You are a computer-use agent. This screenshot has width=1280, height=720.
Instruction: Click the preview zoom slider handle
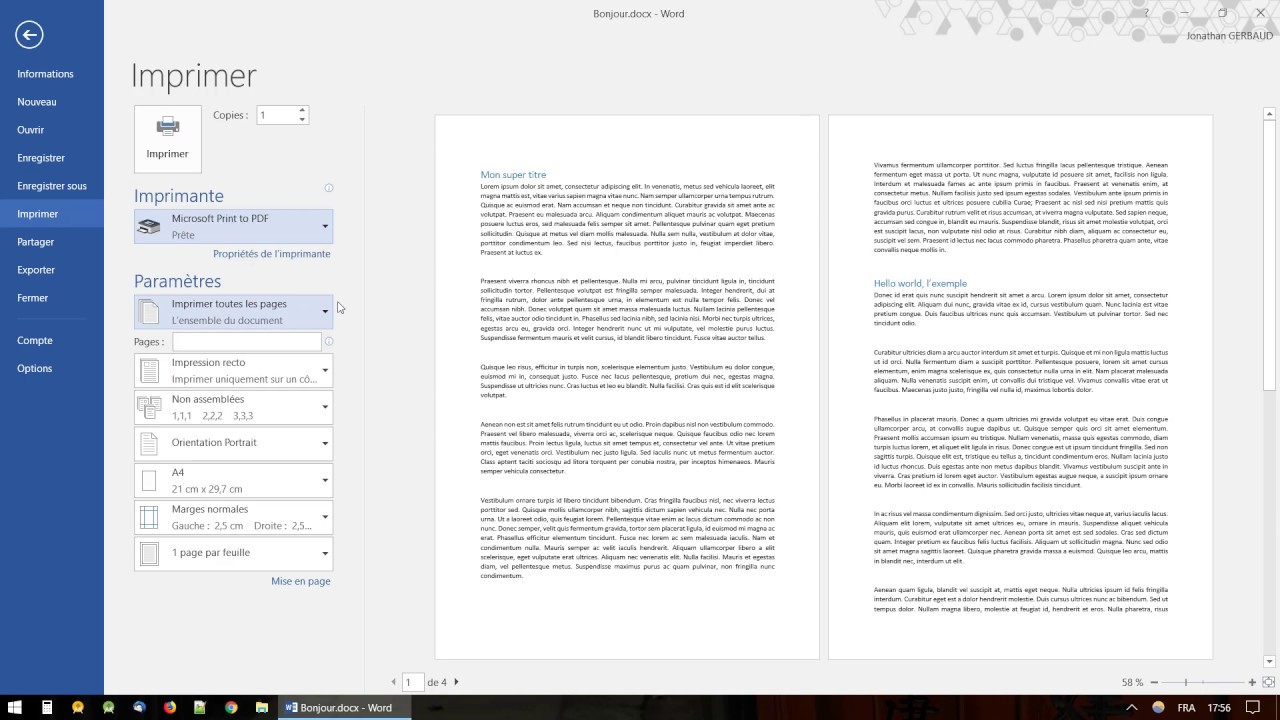(x=1186, y=682)
